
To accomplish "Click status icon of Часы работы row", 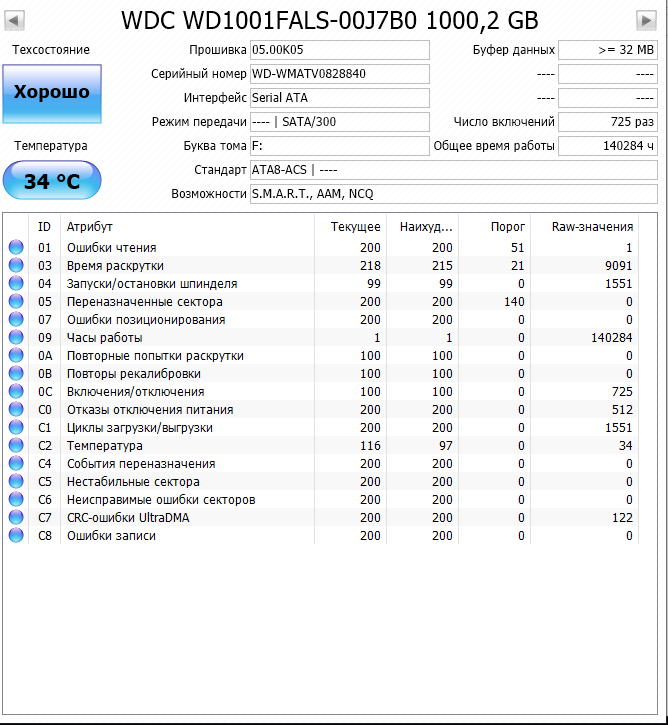I will [x=16, y=338].
